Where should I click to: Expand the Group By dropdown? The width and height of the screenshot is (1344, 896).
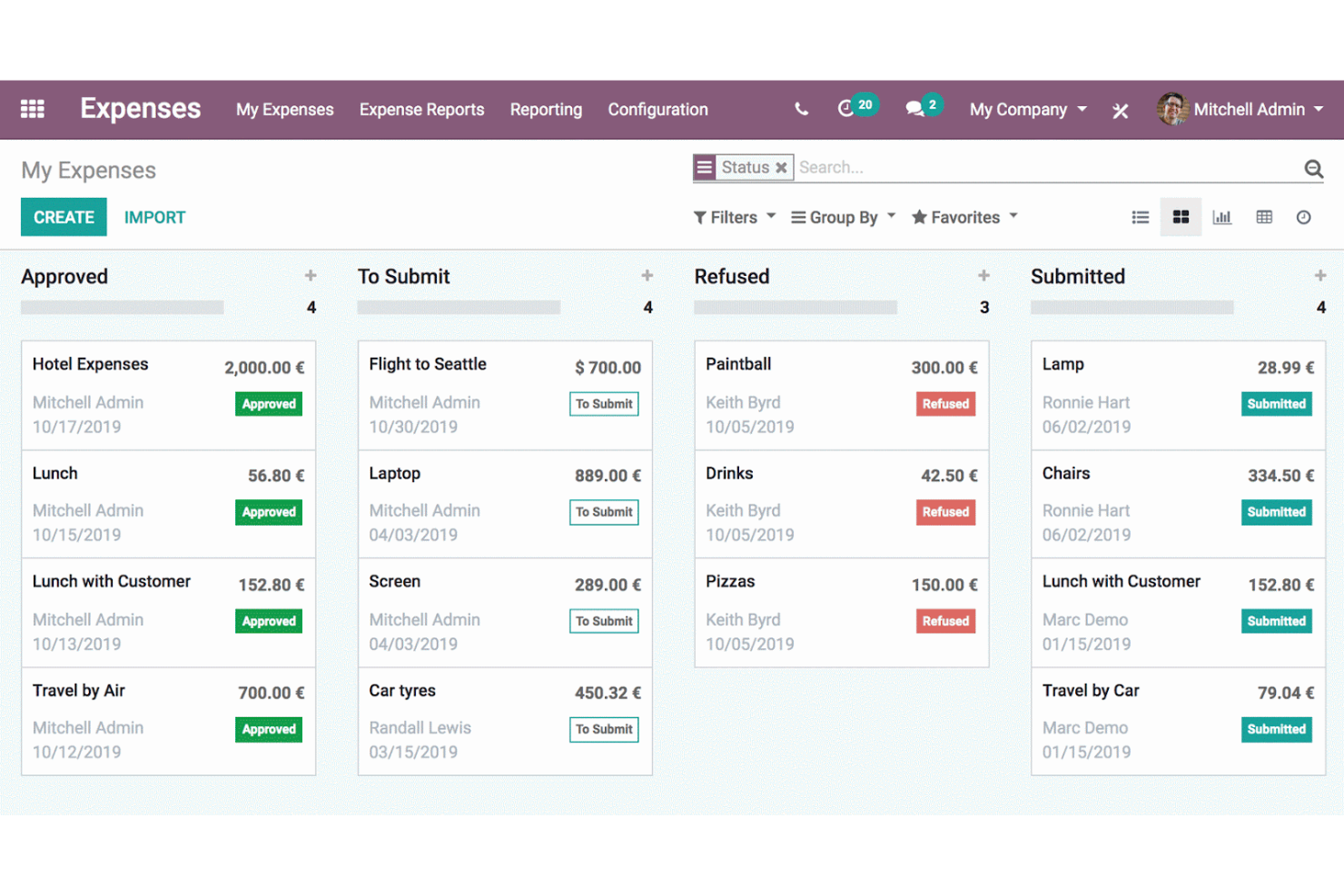(x=841, y=217)
